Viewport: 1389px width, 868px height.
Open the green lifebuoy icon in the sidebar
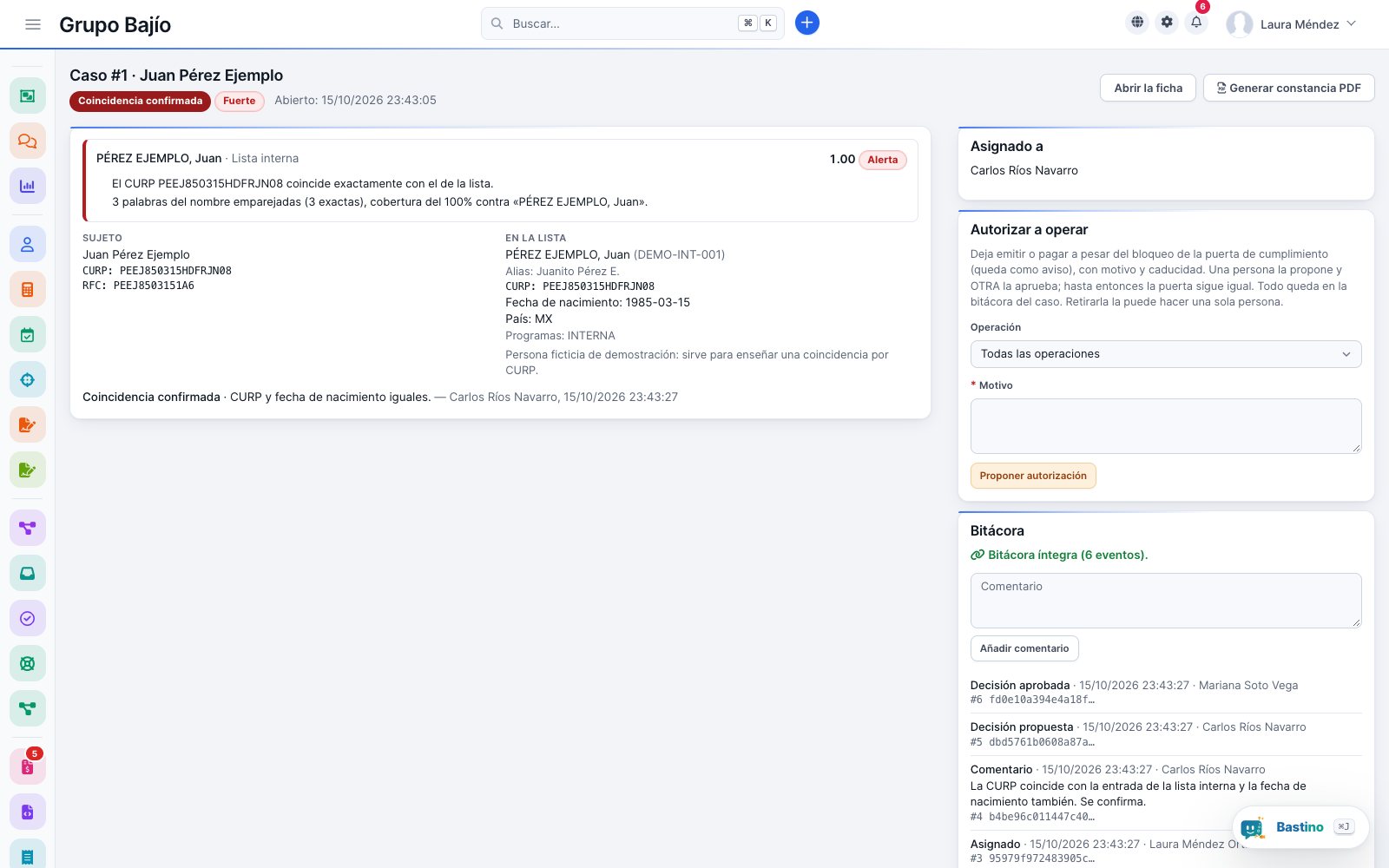pyautogui.click(x=28, y=663)
